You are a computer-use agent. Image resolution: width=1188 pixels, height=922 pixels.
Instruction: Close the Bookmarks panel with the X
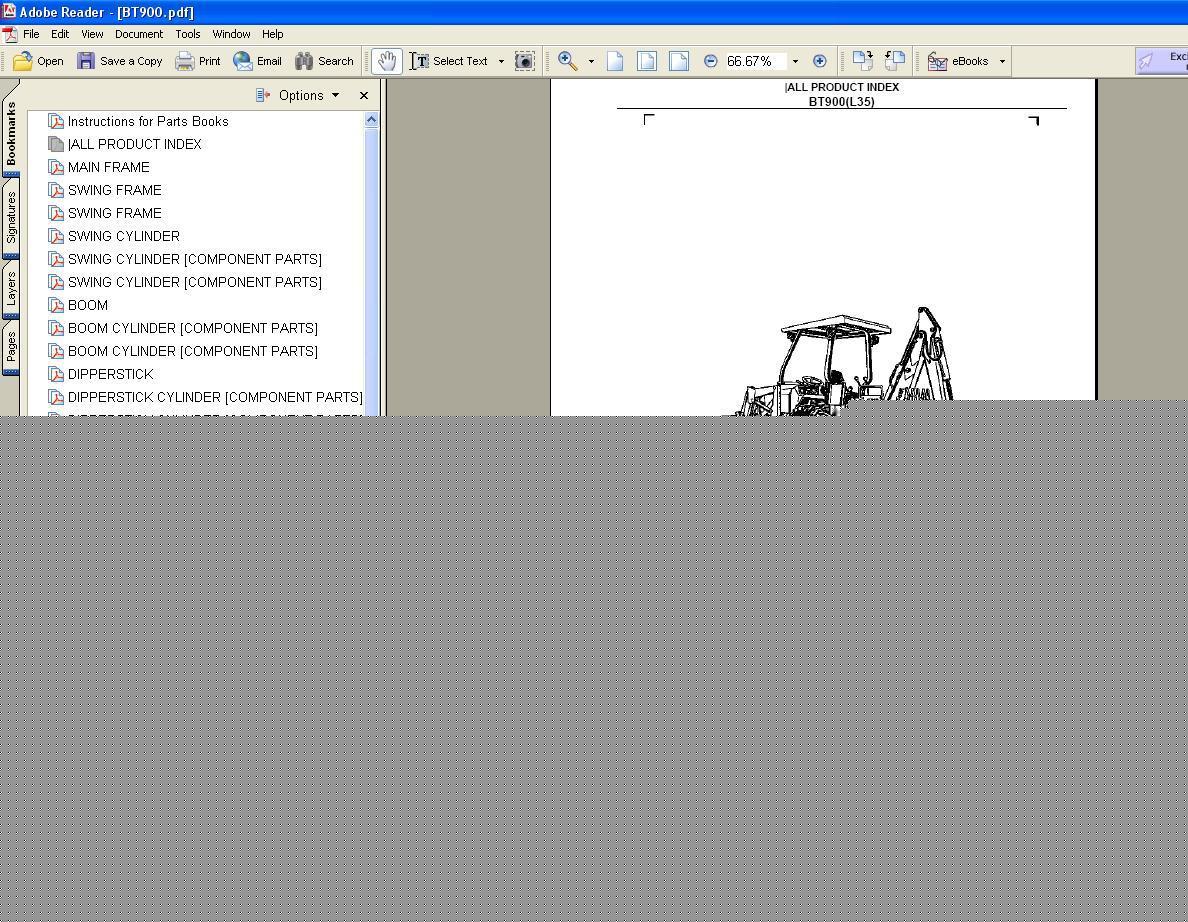(364, 95)
